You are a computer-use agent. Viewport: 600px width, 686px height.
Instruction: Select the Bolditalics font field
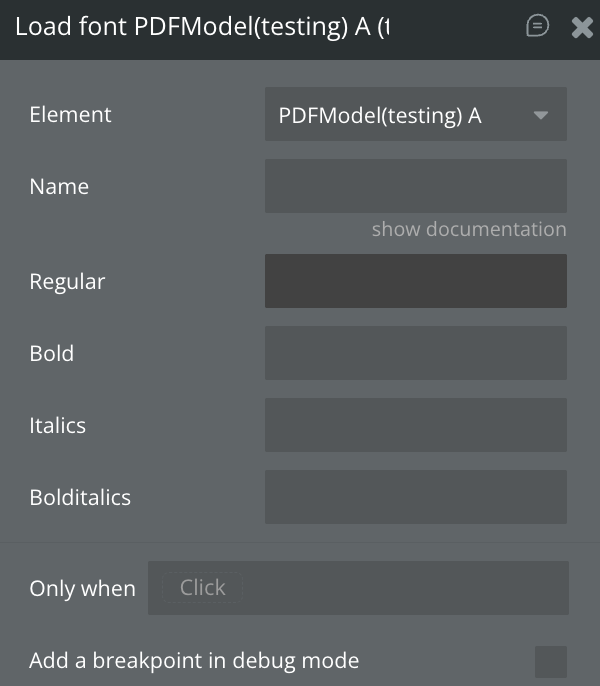(415, 497)
